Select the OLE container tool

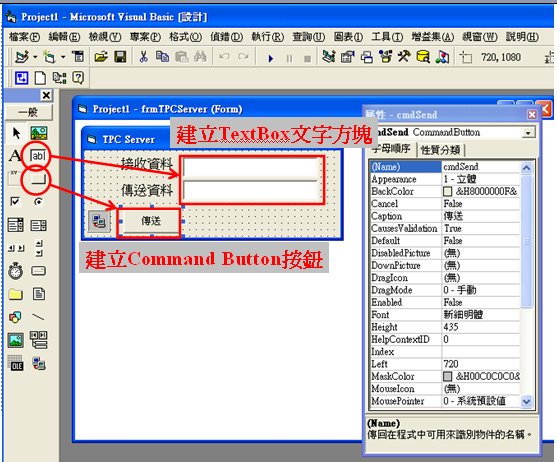click(16, 363)
